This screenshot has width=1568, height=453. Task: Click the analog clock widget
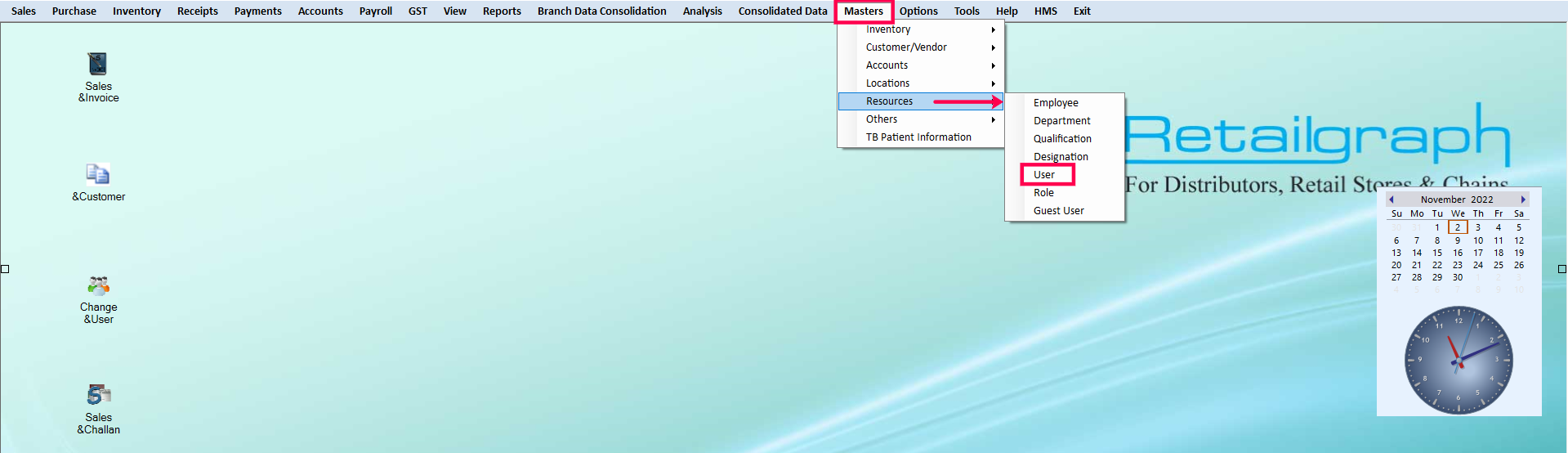pyautogui.click(x=1459, y=360)
